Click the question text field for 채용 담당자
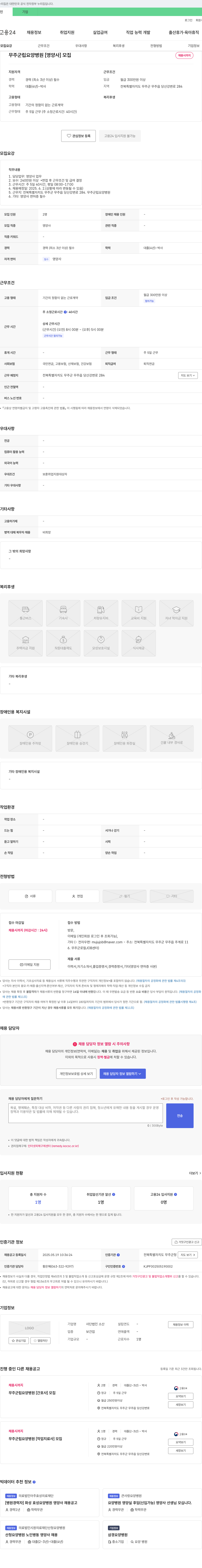The height and width of the screenshot is (1568, 202). click(86, 1113)
